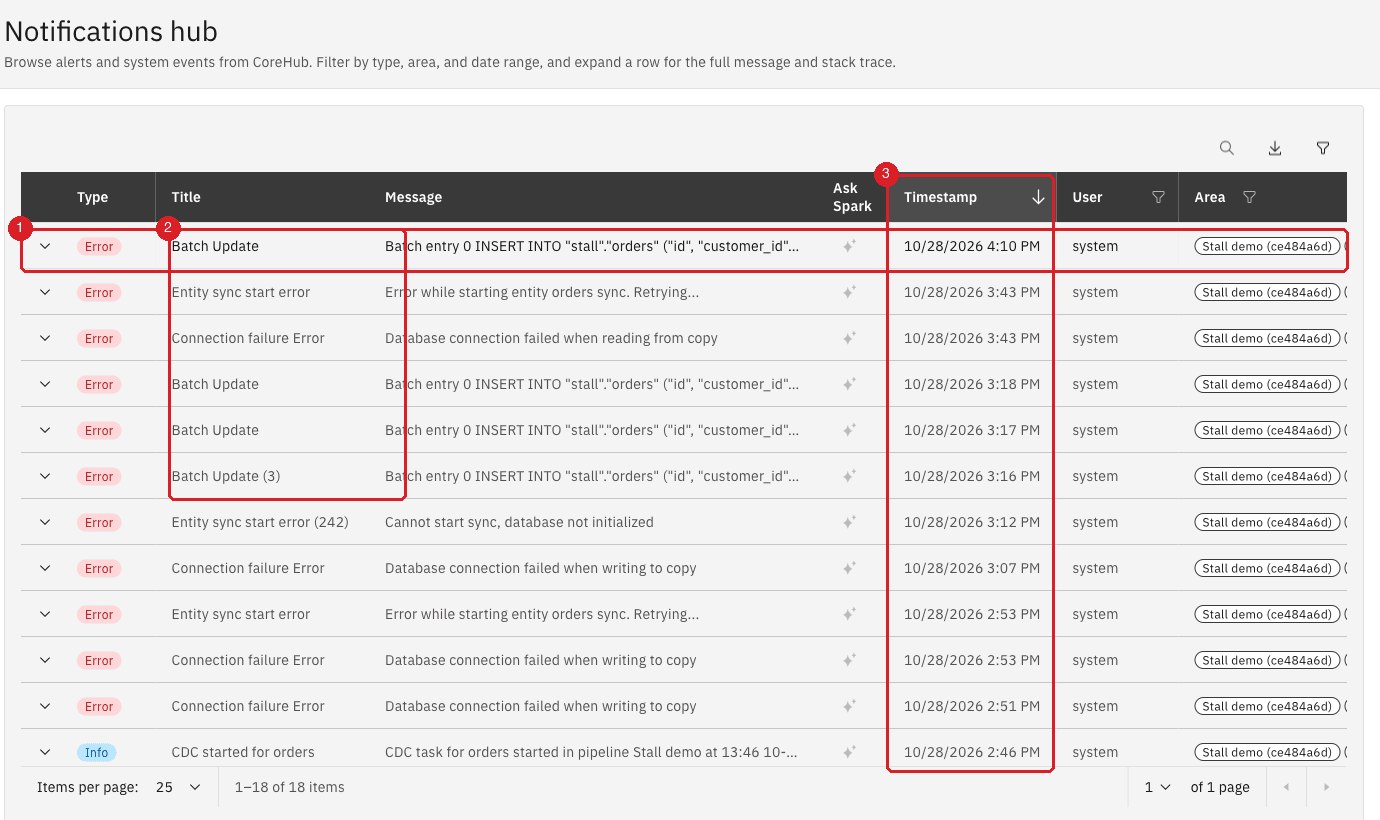This screenshot has height=820, width=1380.
Task: Ask Spark icon in the 3:18 PM row
Action: [849, 384]
